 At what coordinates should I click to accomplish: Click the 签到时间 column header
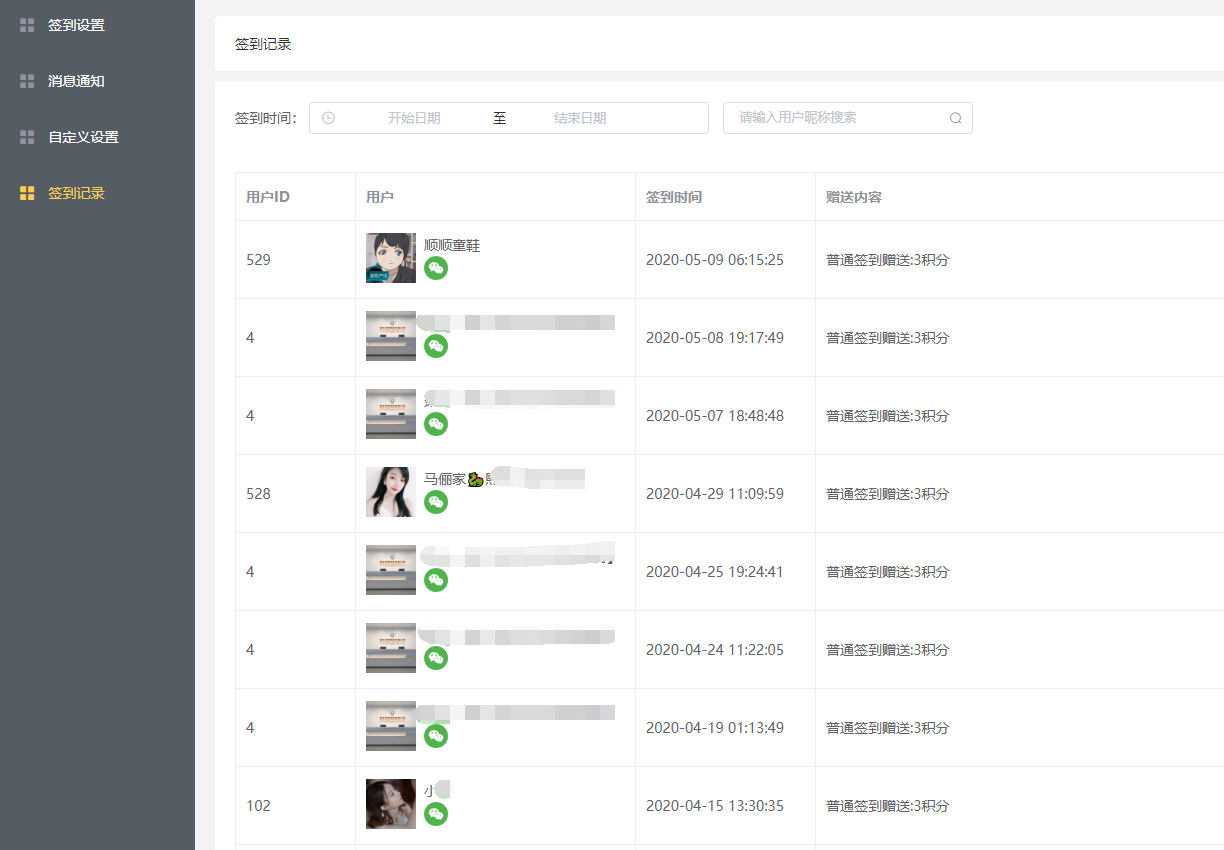click(x=674, y=197)
